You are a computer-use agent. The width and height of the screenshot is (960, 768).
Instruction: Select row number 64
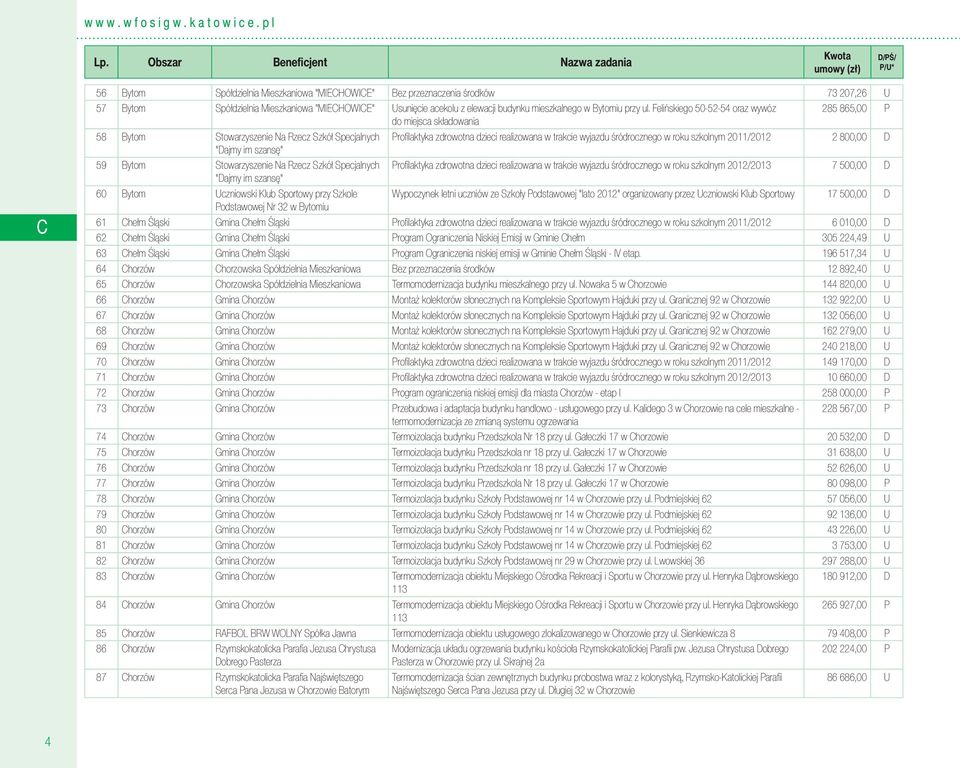coord(101,269)
